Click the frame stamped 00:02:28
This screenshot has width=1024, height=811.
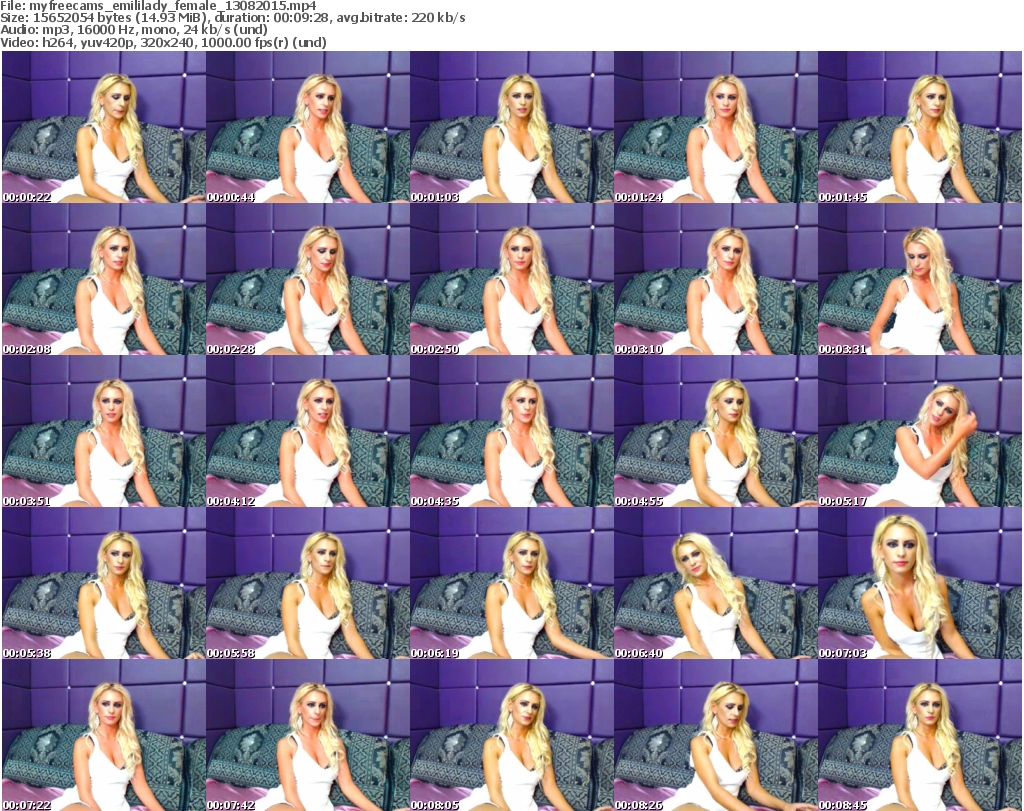(x=308, y=279)
